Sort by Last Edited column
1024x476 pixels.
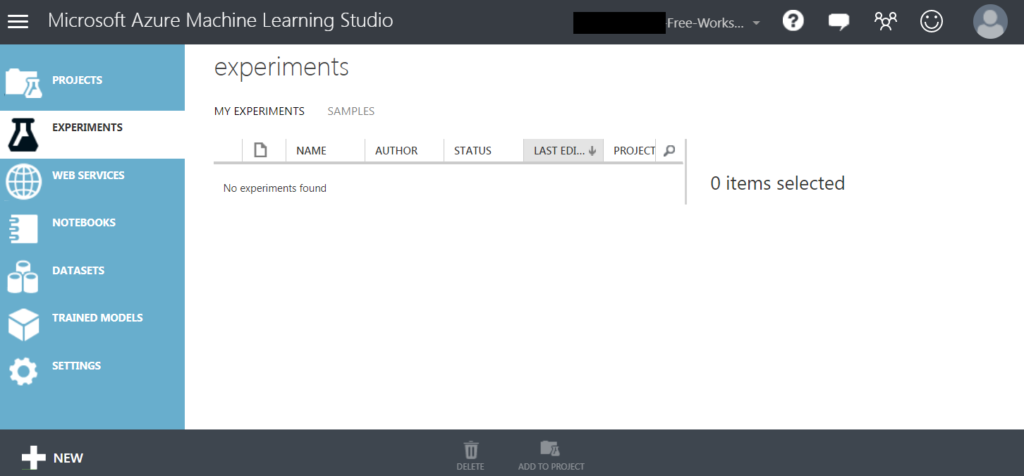tap(564, 150)
